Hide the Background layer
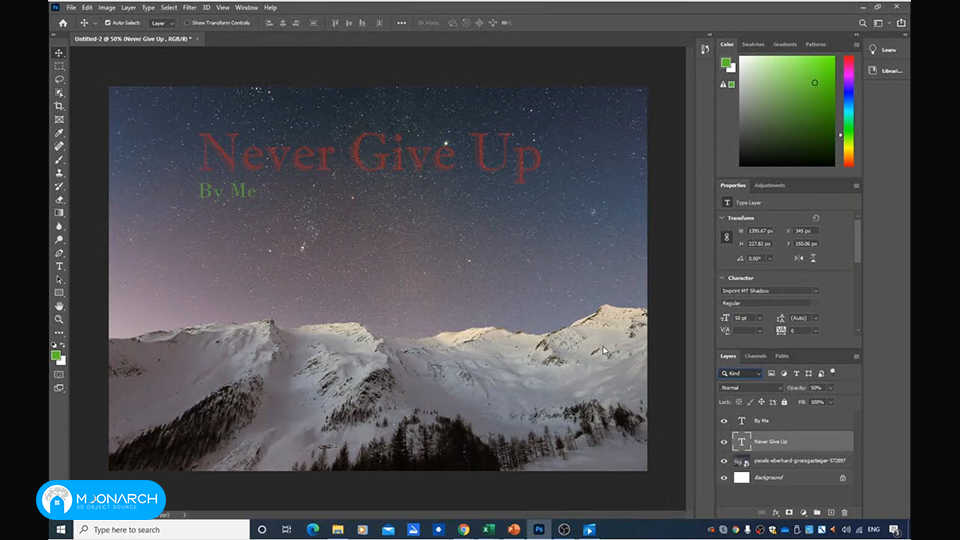This screenshot has width=960, height=540. pos(724,478)
